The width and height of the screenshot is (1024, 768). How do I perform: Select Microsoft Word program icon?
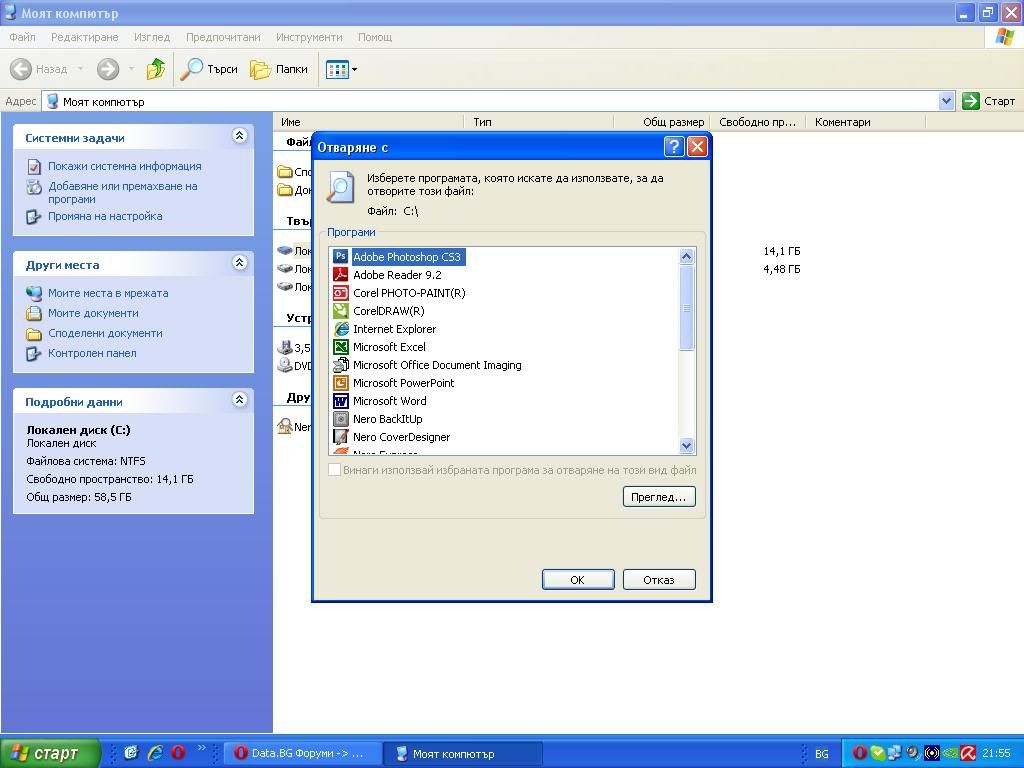(340, 401)
